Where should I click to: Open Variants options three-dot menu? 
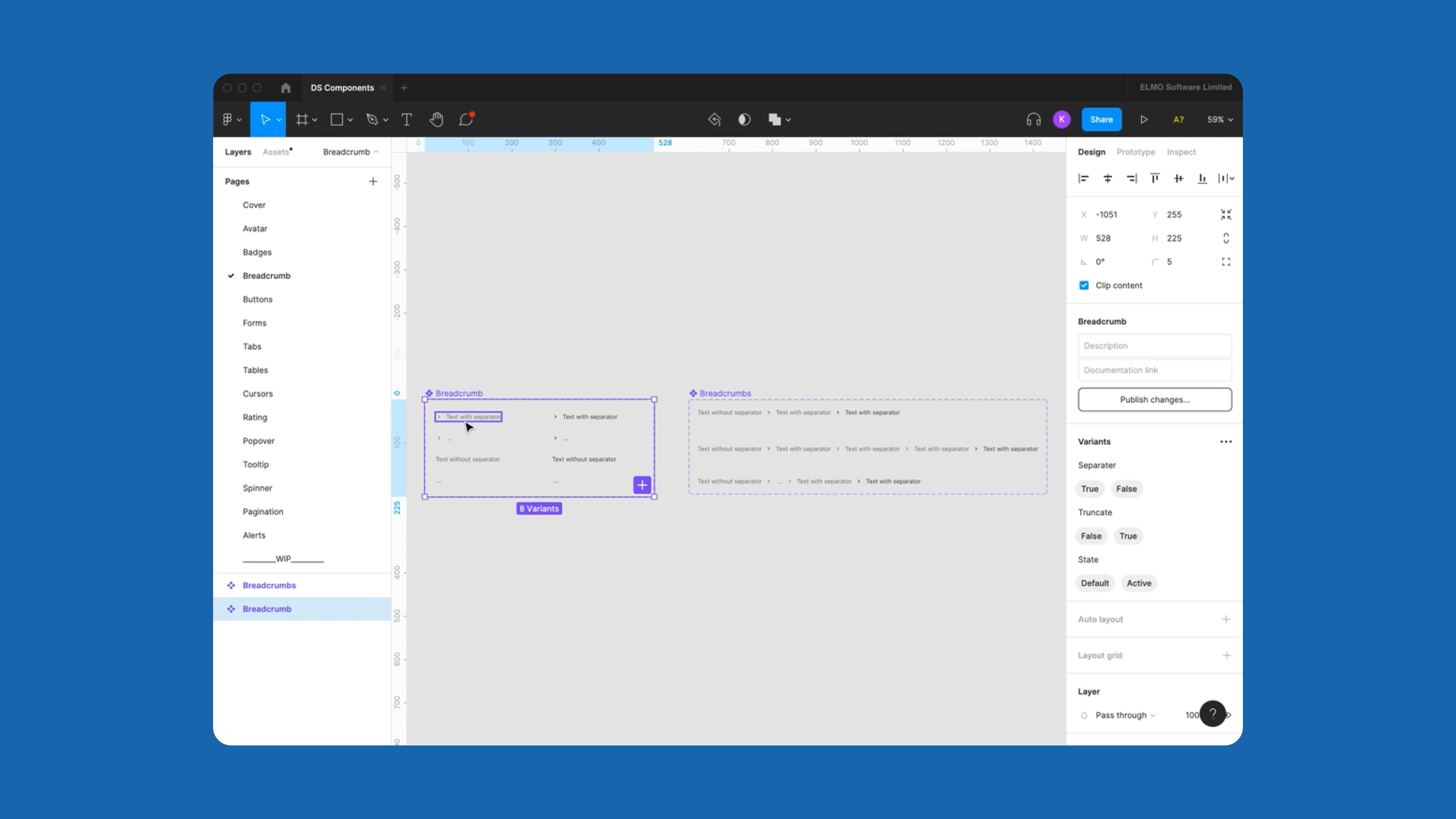[x=1226, y=441]
